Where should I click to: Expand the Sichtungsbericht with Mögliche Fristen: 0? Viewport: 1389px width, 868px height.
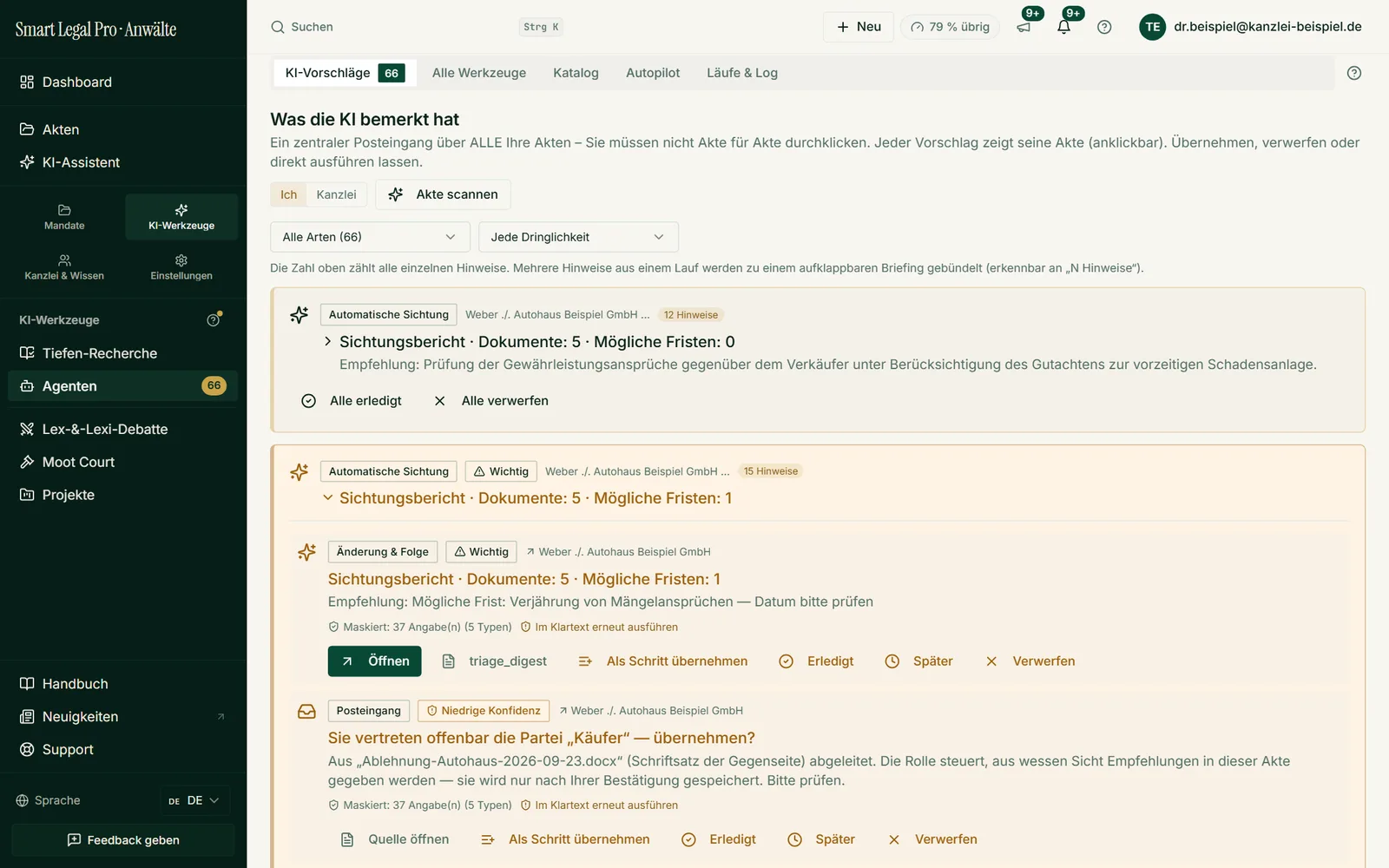(327, 342)
